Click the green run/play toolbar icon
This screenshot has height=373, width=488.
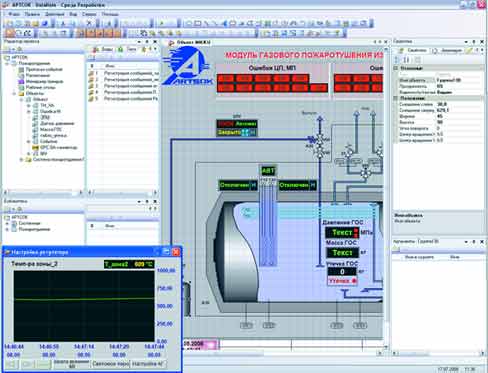pyautogui.click(x=162, y=23)
